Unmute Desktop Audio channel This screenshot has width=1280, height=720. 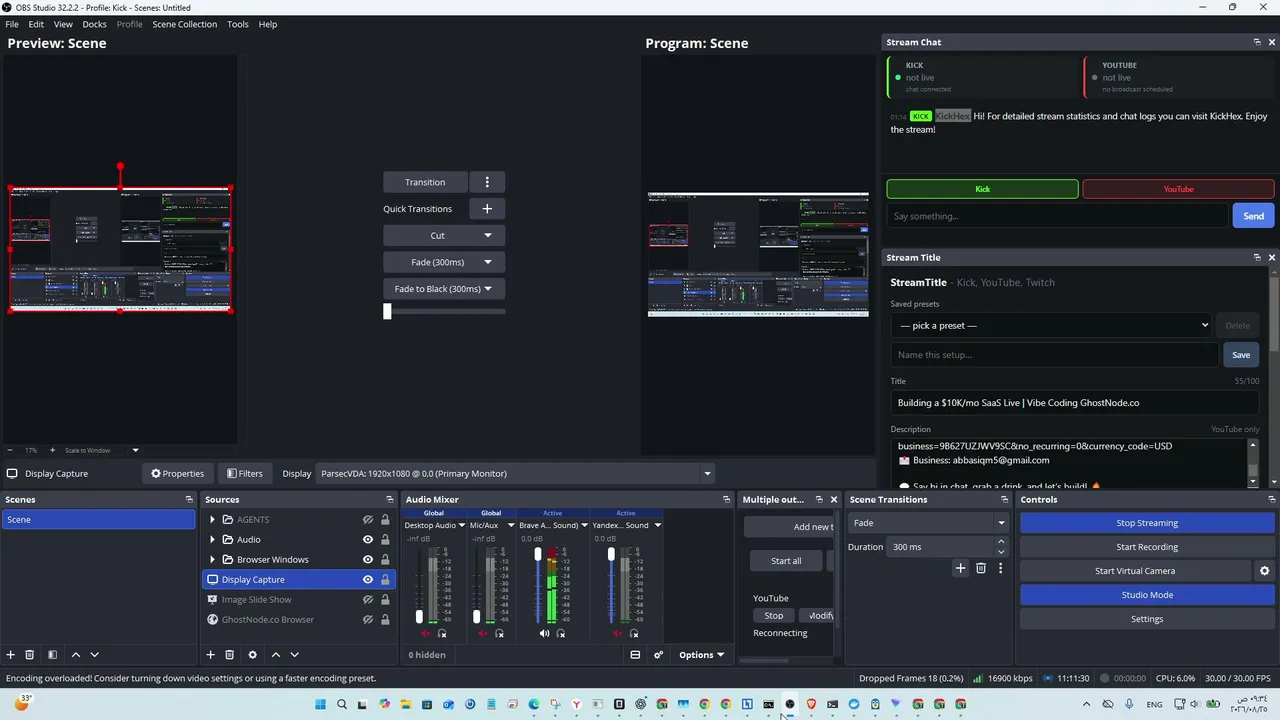[x=427, y=634]
